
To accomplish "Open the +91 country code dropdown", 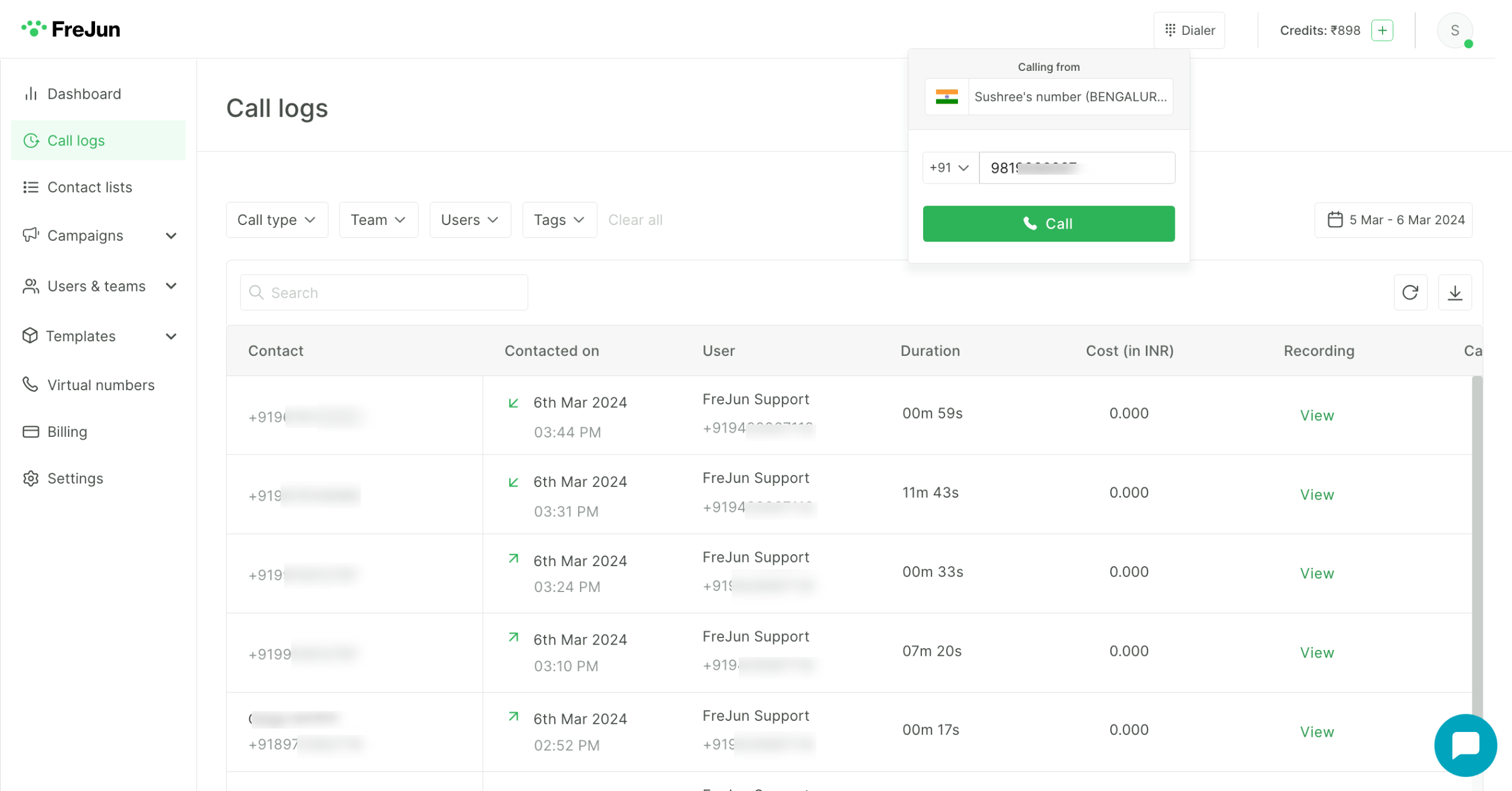I will click(x=949, y=168).
